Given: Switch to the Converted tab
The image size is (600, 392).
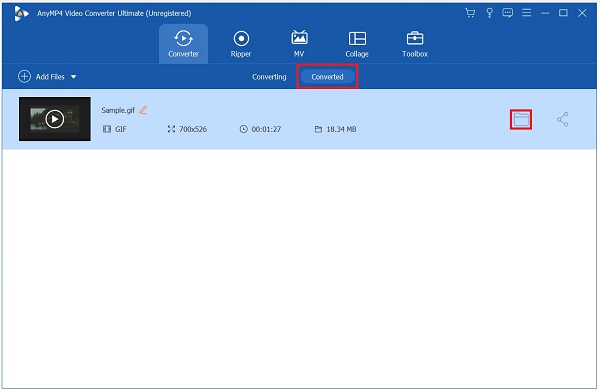Looking at the screenshot, I should 327,77.
